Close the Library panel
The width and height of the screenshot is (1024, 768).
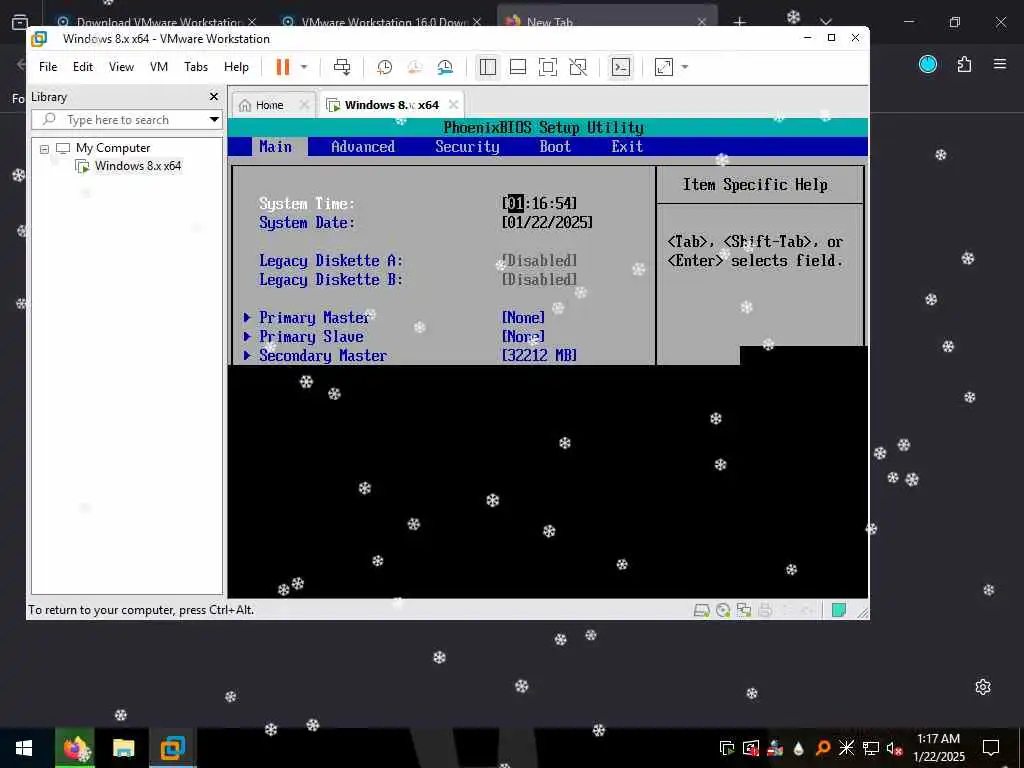(214, 97)
